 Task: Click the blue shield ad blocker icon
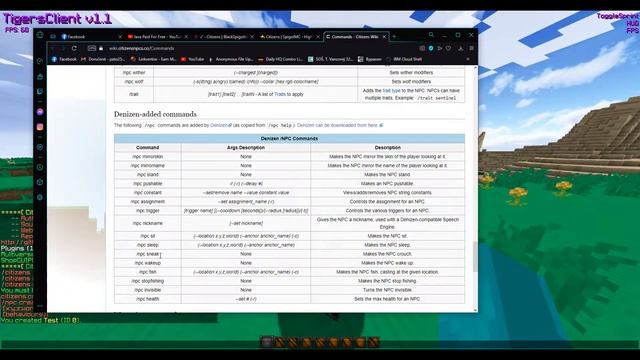tap(431, 48)
